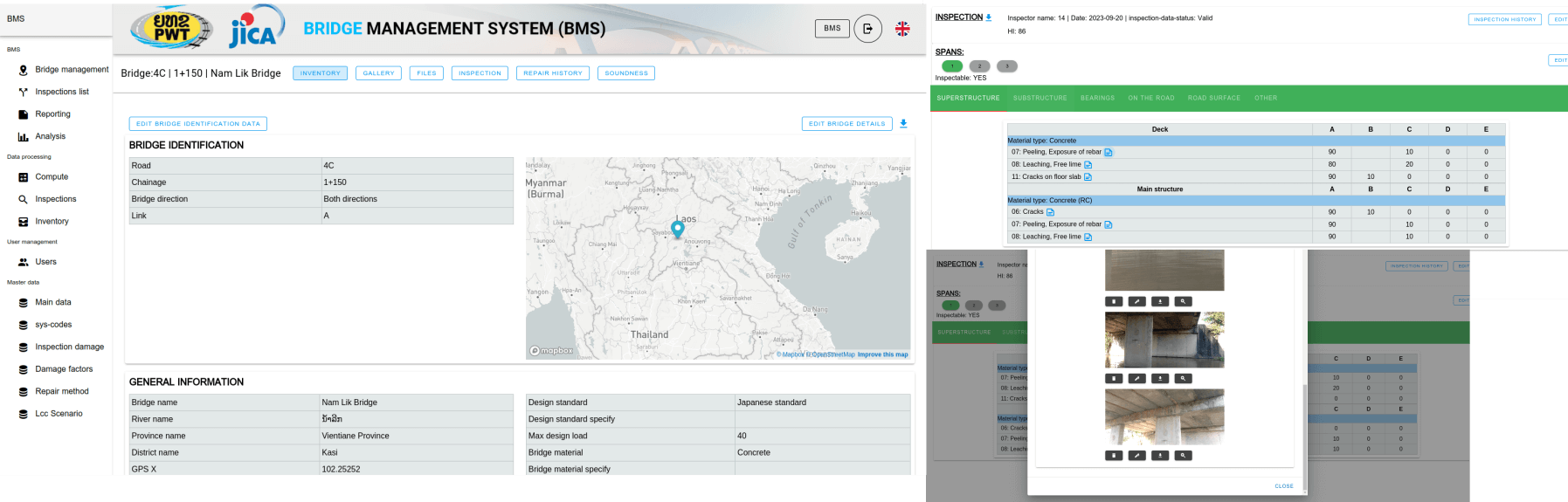The width and height of the screenshot is (1568, 502).
Task: Delete the deck underside photo
Action: pyautogui.click(x=1114, y=456)
